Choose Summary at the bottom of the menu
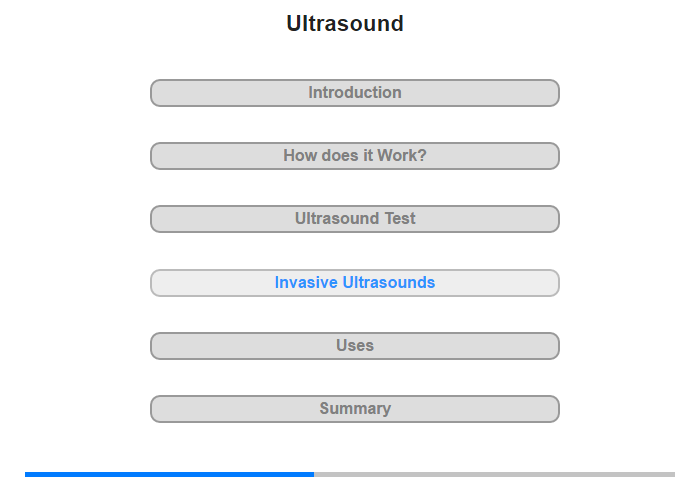The image size is (700, 480). pyautogui.click(x=354, y=409)
